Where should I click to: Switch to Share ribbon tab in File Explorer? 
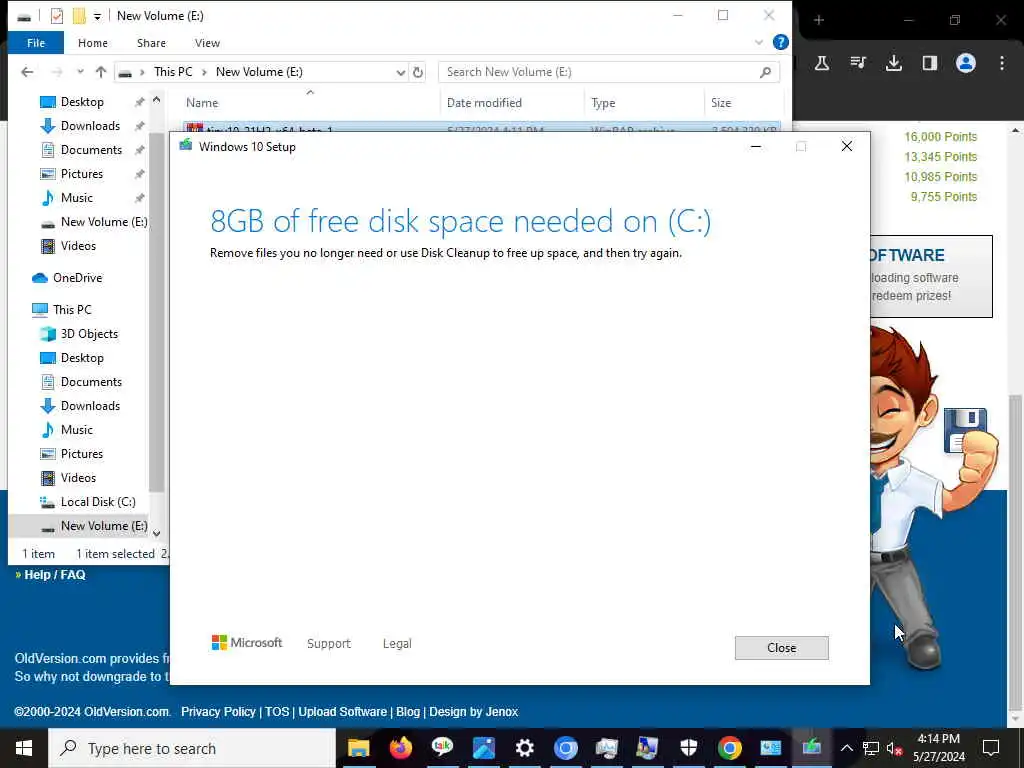[x=151, y=43]
